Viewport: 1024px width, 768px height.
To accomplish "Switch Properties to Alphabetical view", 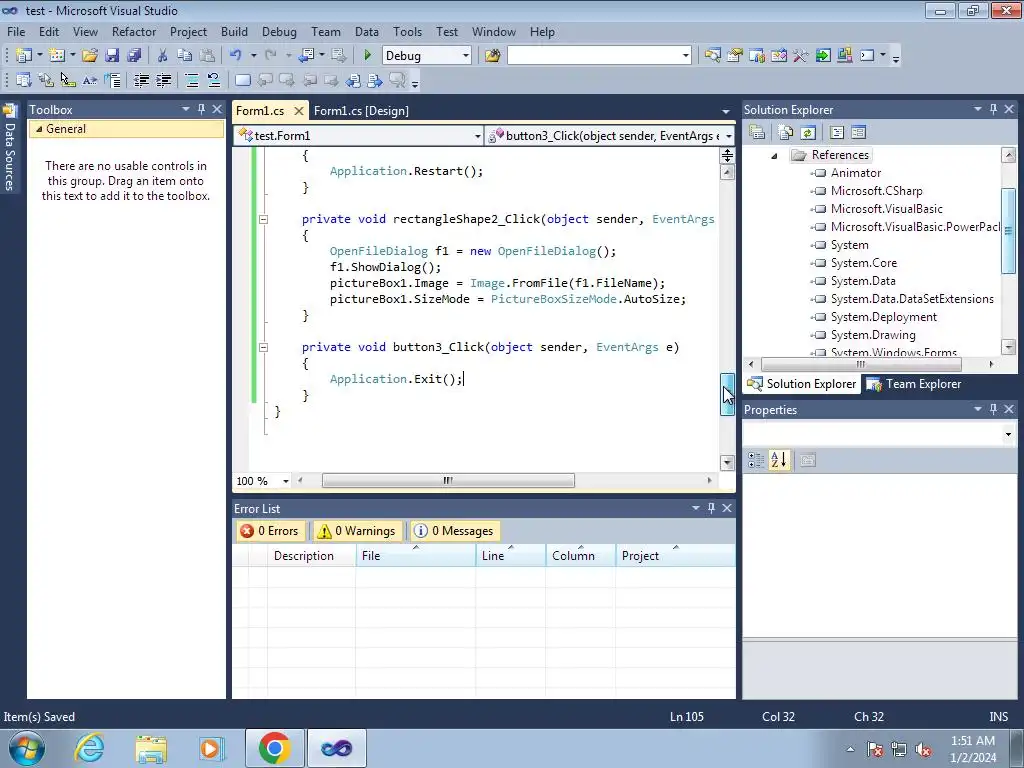I will [778, 460].
